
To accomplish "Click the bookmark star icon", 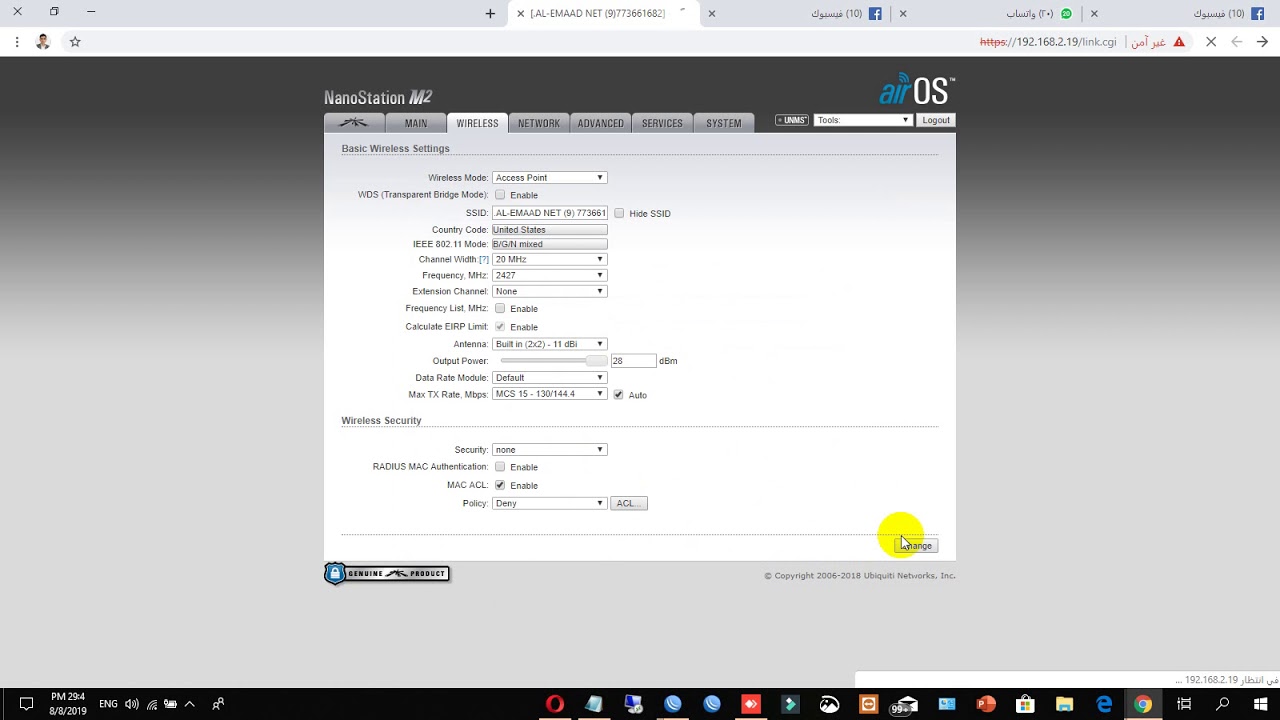I will 75,42.
